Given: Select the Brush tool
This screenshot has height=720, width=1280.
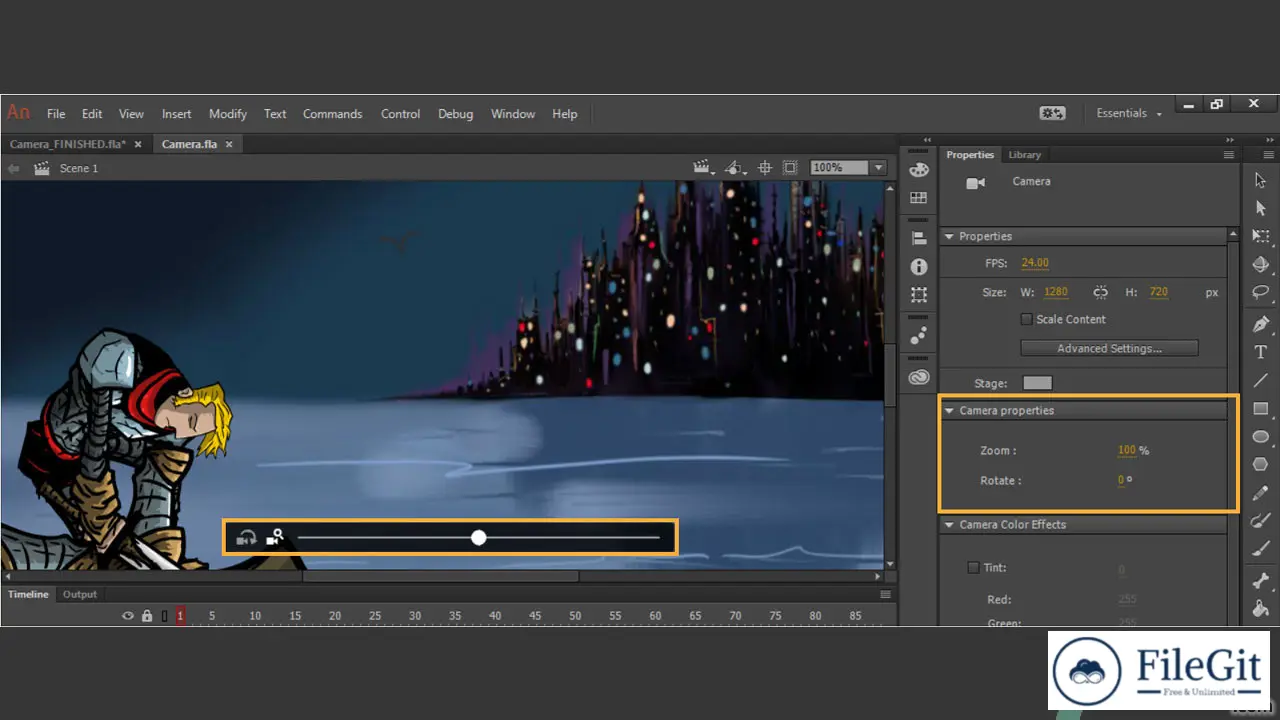Looking at the screenshot, I should click(x=1261, y=549).
